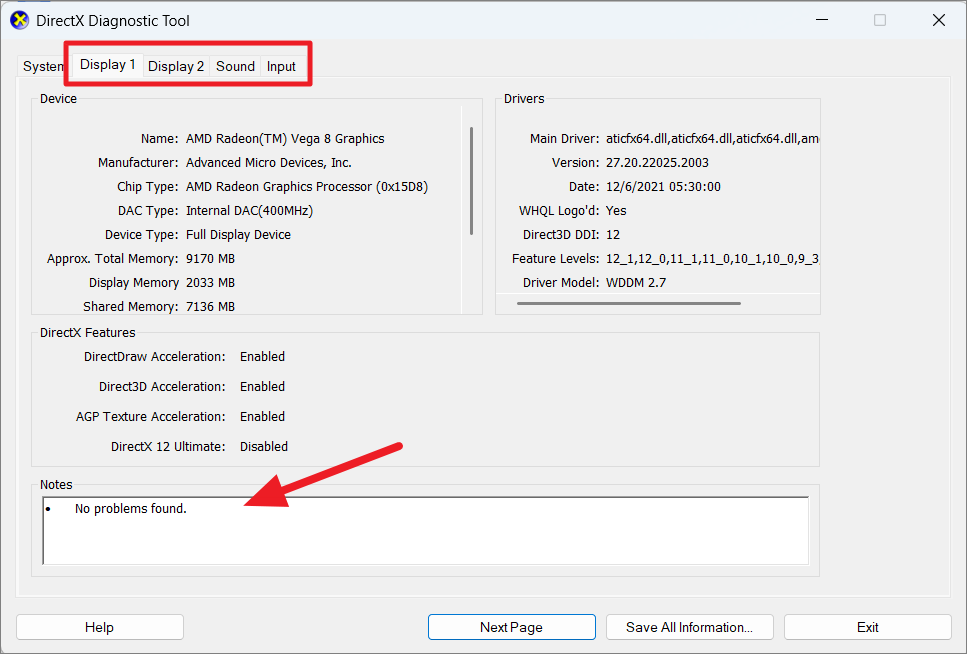Viewport: 967px width, 654px height.
Task: Click Save All Information button
Action: tap(689, 627)
